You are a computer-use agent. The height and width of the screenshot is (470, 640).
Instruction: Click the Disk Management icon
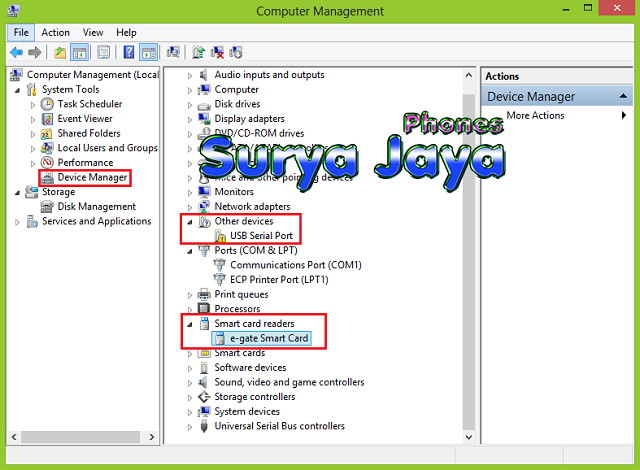(x=47, y=207)
